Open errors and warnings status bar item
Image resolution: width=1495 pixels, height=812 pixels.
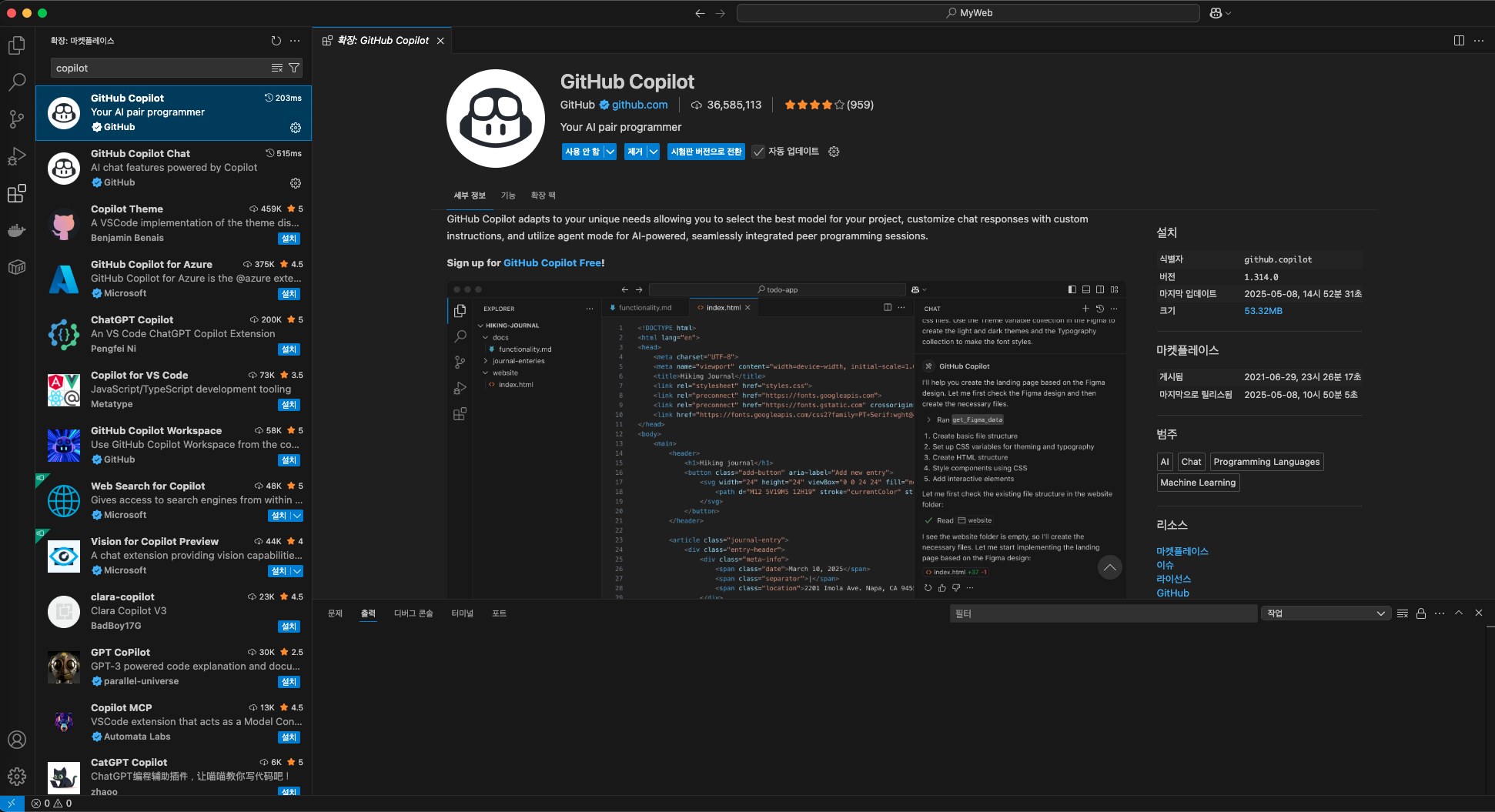[52, 804]
